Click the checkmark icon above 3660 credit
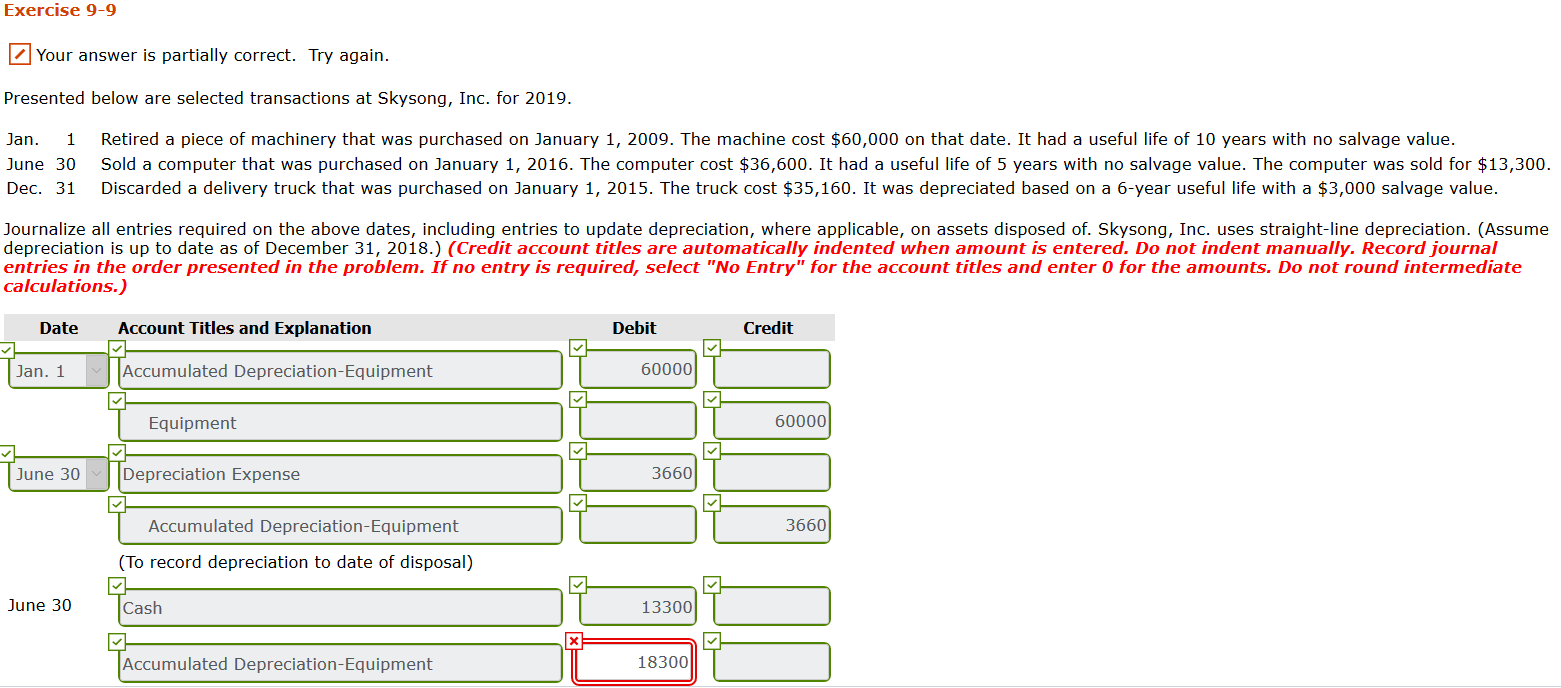The height and width of the screenshot is (688, 1561). click(x=712, y=503)
